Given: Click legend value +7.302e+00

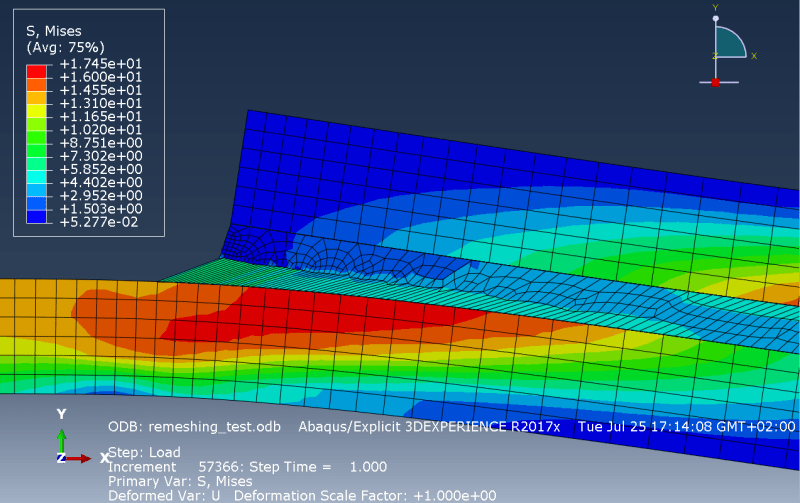Looking at the screenshot, I should [x=101, y=156].
